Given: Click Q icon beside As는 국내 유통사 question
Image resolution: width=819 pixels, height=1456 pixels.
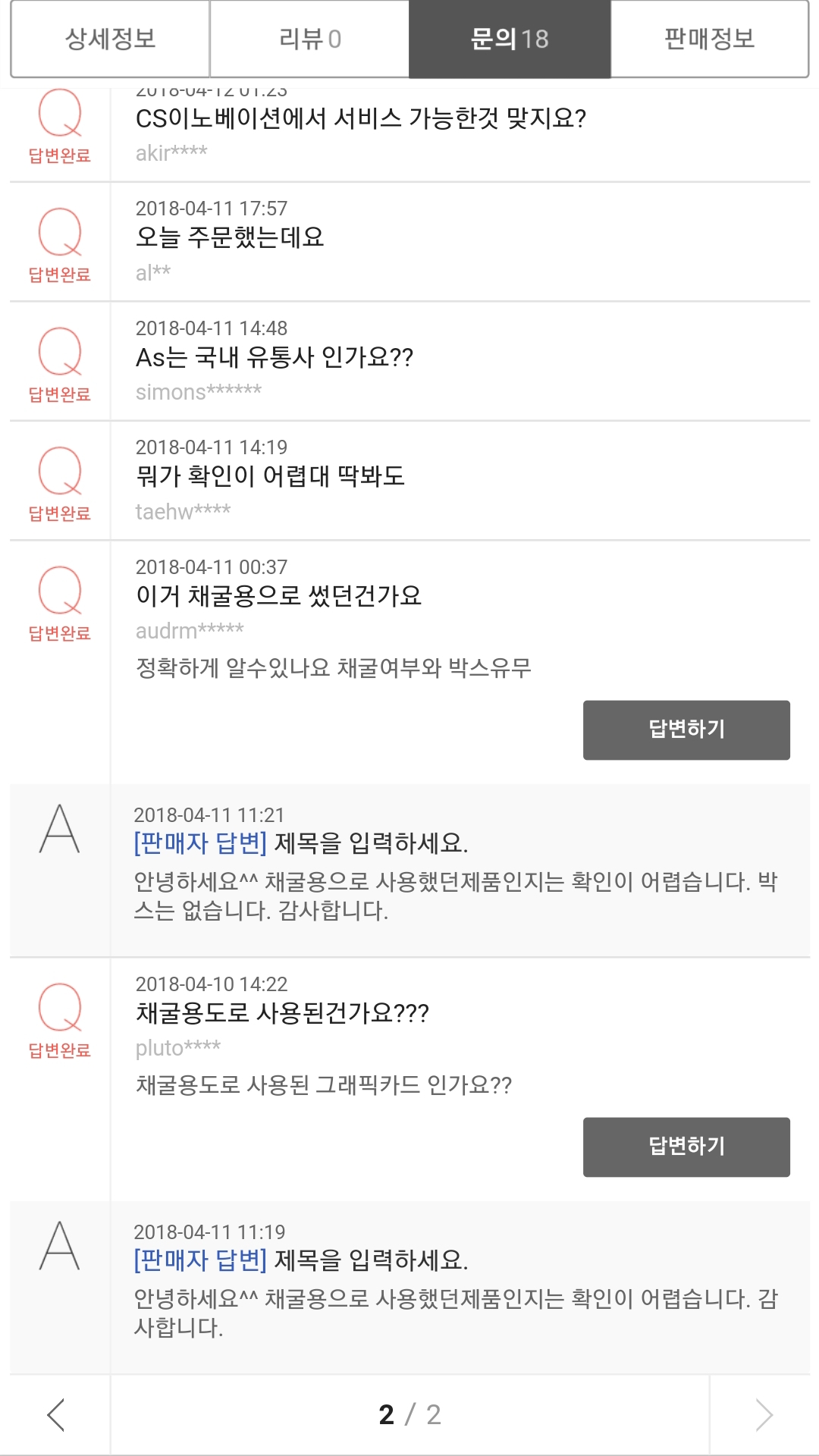Looking at the screenshot, I should 60,352.
